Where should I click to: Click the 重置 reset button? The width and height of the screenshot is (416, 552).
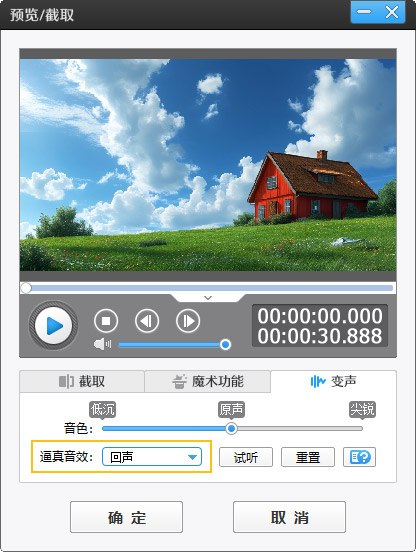pyautogui.click(x=308, y=457)
